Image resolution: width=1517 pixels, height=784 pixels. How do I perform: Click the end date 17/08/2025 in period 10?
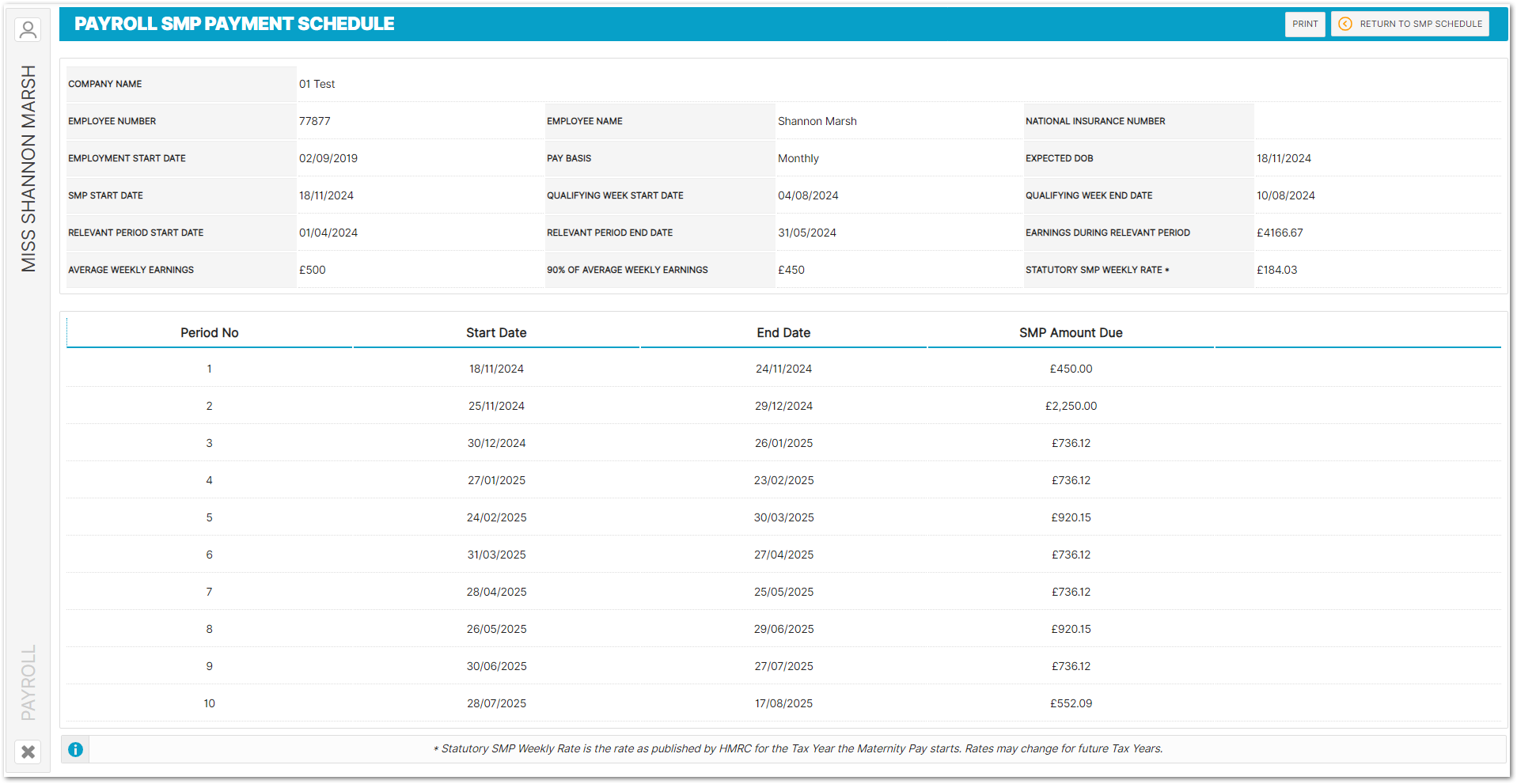[783, 703]
